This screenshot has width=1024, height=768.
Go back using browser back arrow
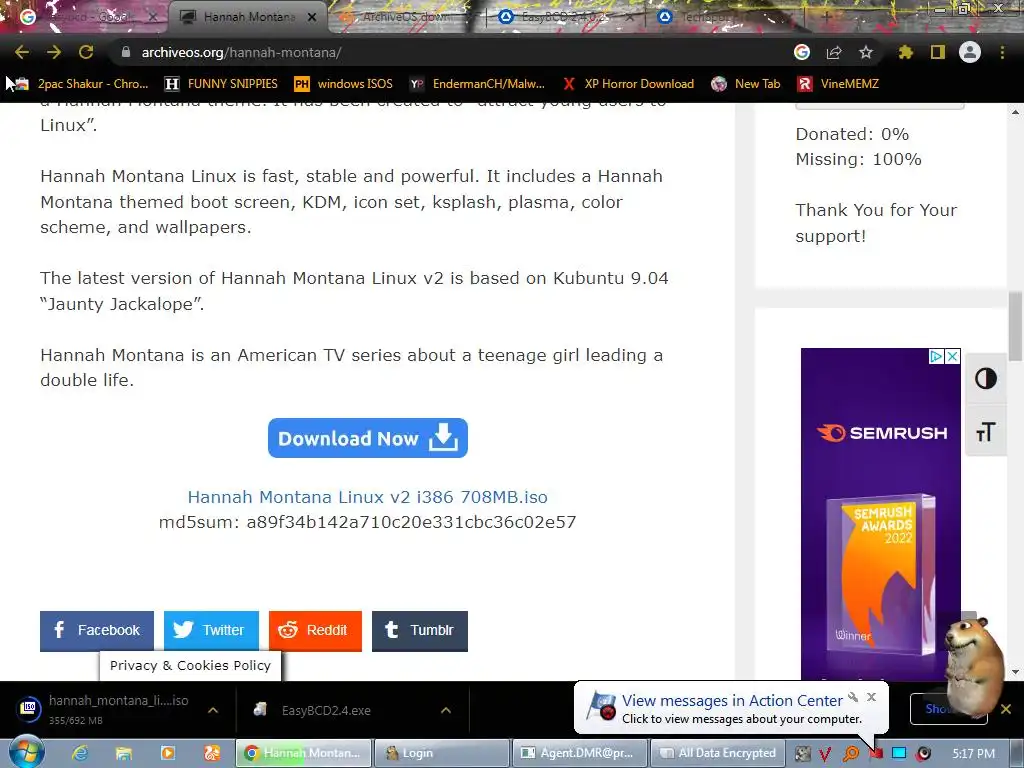pyautogui.click(x=22, y=52)
